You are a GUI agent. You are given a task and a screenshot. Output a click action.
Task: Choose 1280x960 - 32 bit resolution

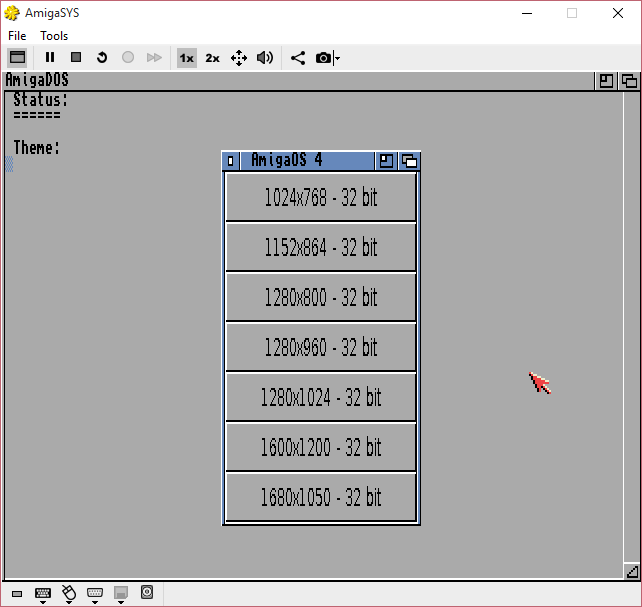coord(321,347)
